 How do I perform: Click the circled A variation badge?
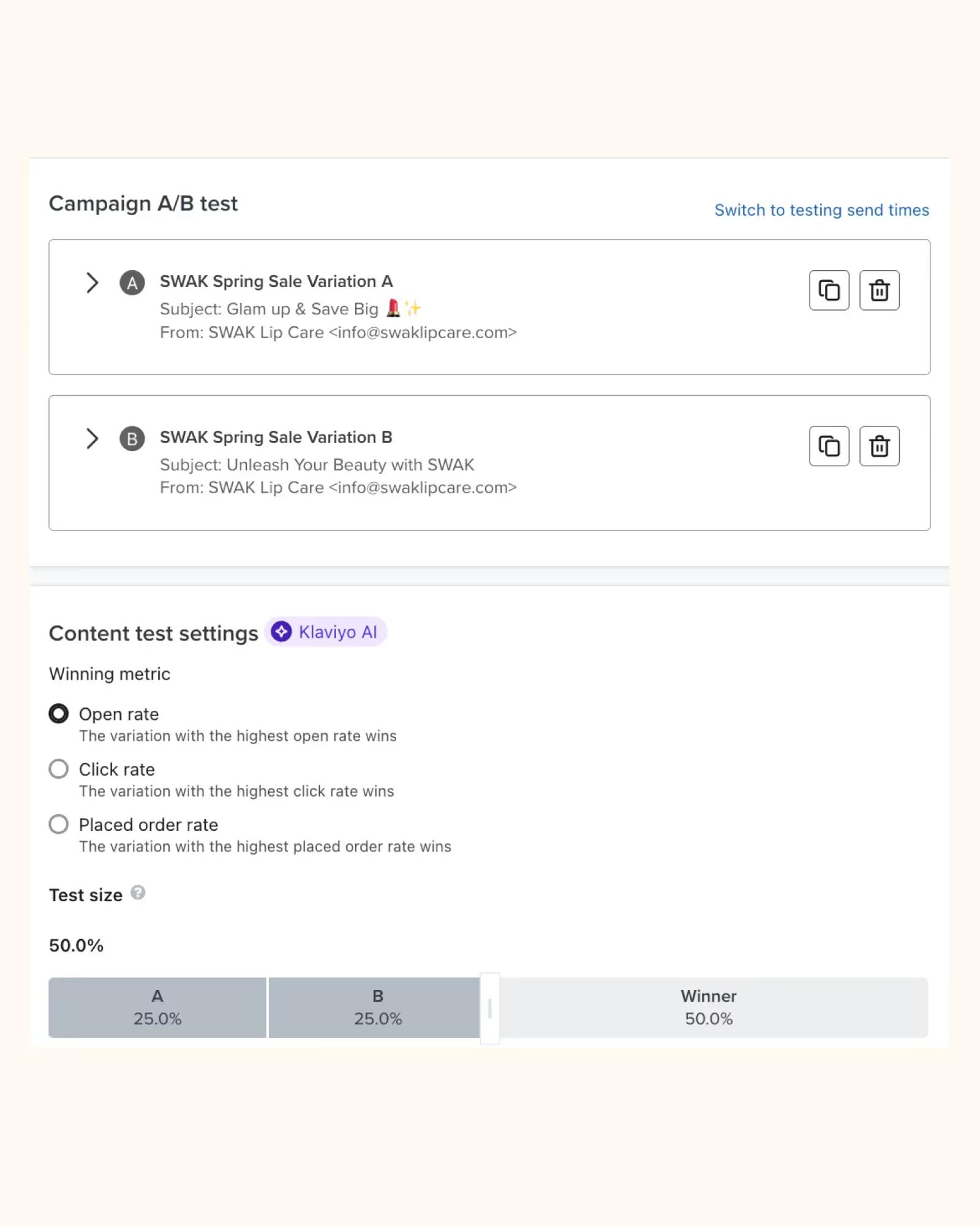(132, 283)
